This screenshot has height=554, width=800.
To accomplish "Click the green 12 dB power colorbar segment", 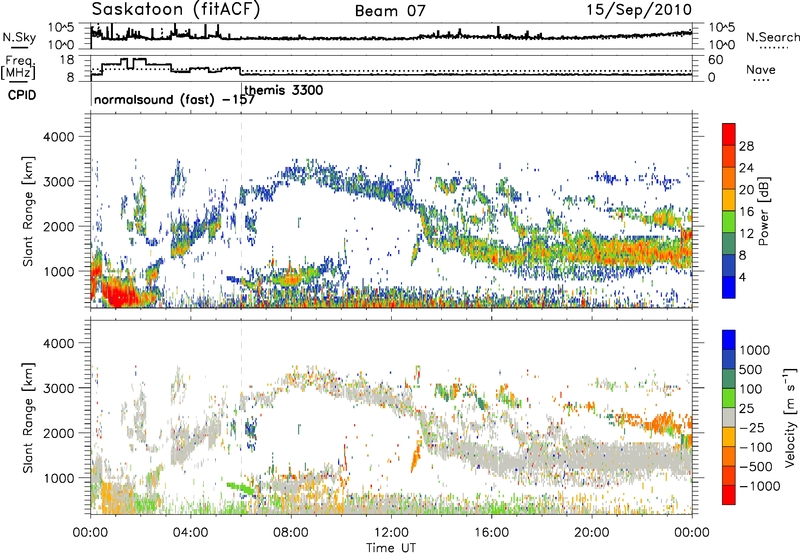I will 729,222.
